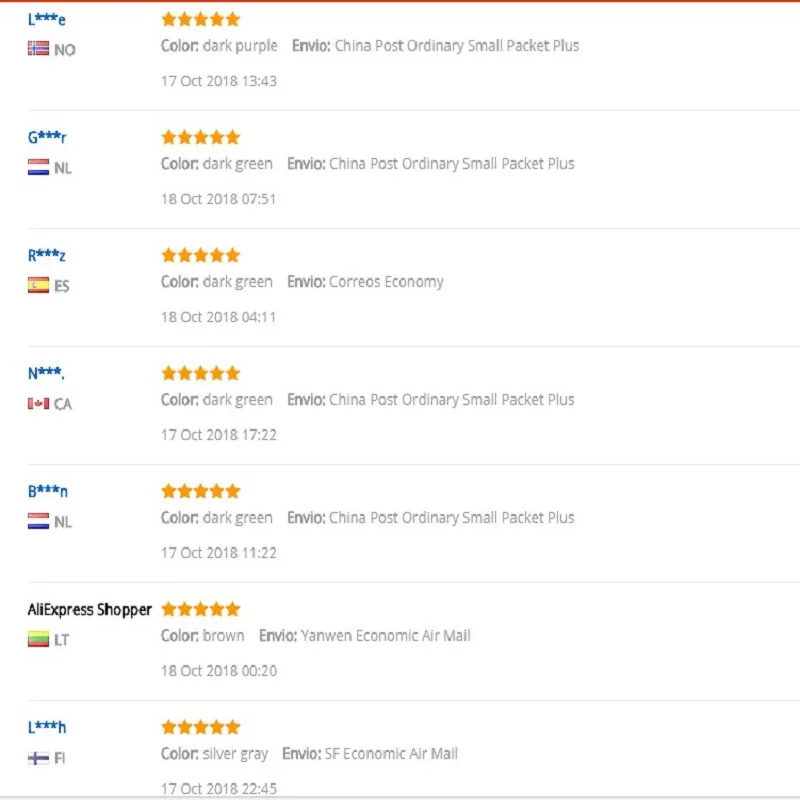Open reviewer B***n profile name
800x800 pixels.
tap(48, 491)
